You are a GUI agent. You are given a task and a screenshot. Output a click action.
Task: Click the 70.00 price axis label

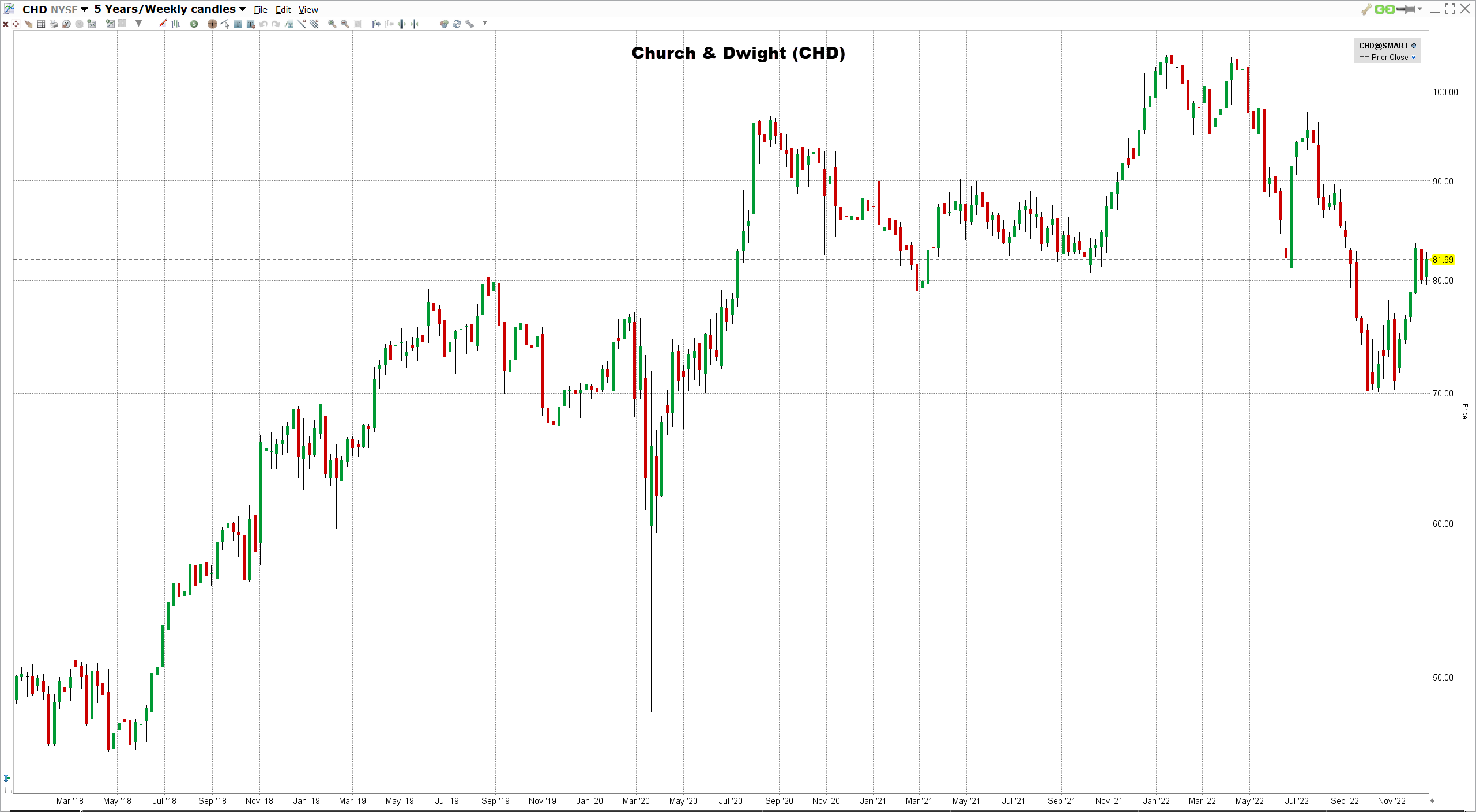1443,394
